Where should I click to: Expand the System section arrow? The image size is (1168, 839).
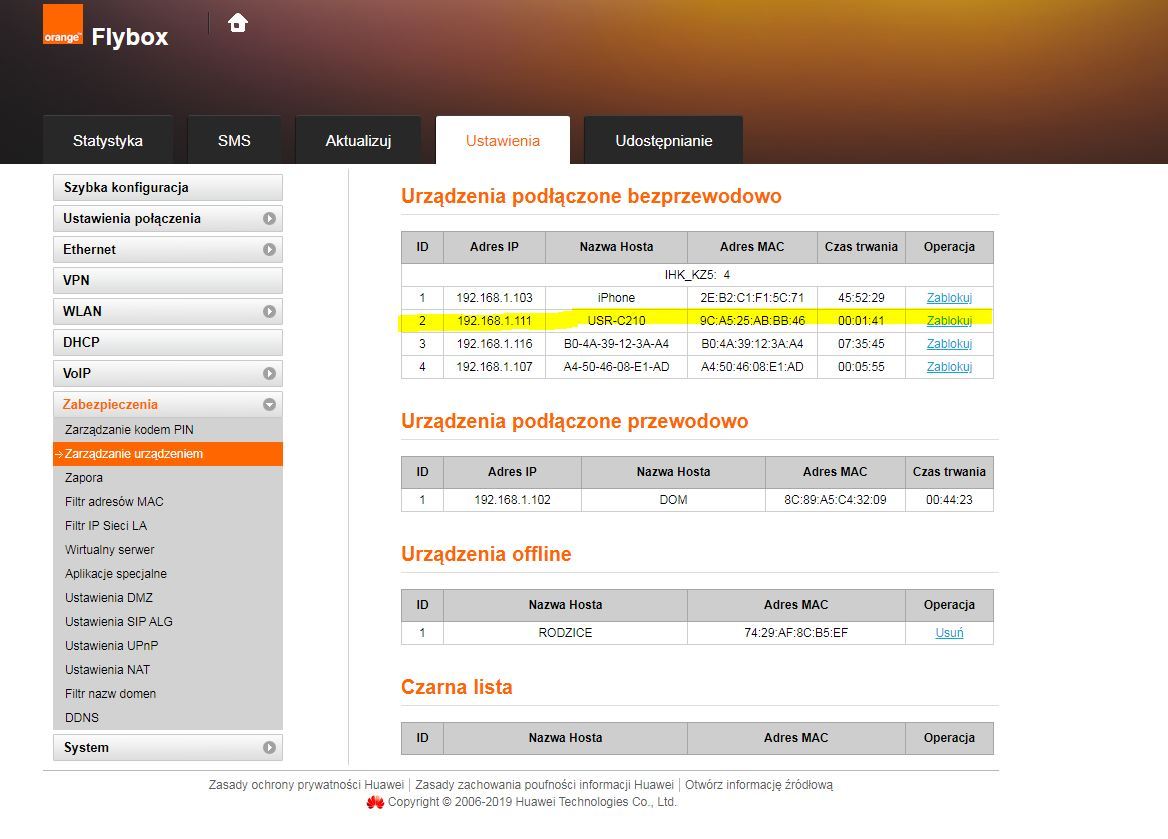[269, 748]
